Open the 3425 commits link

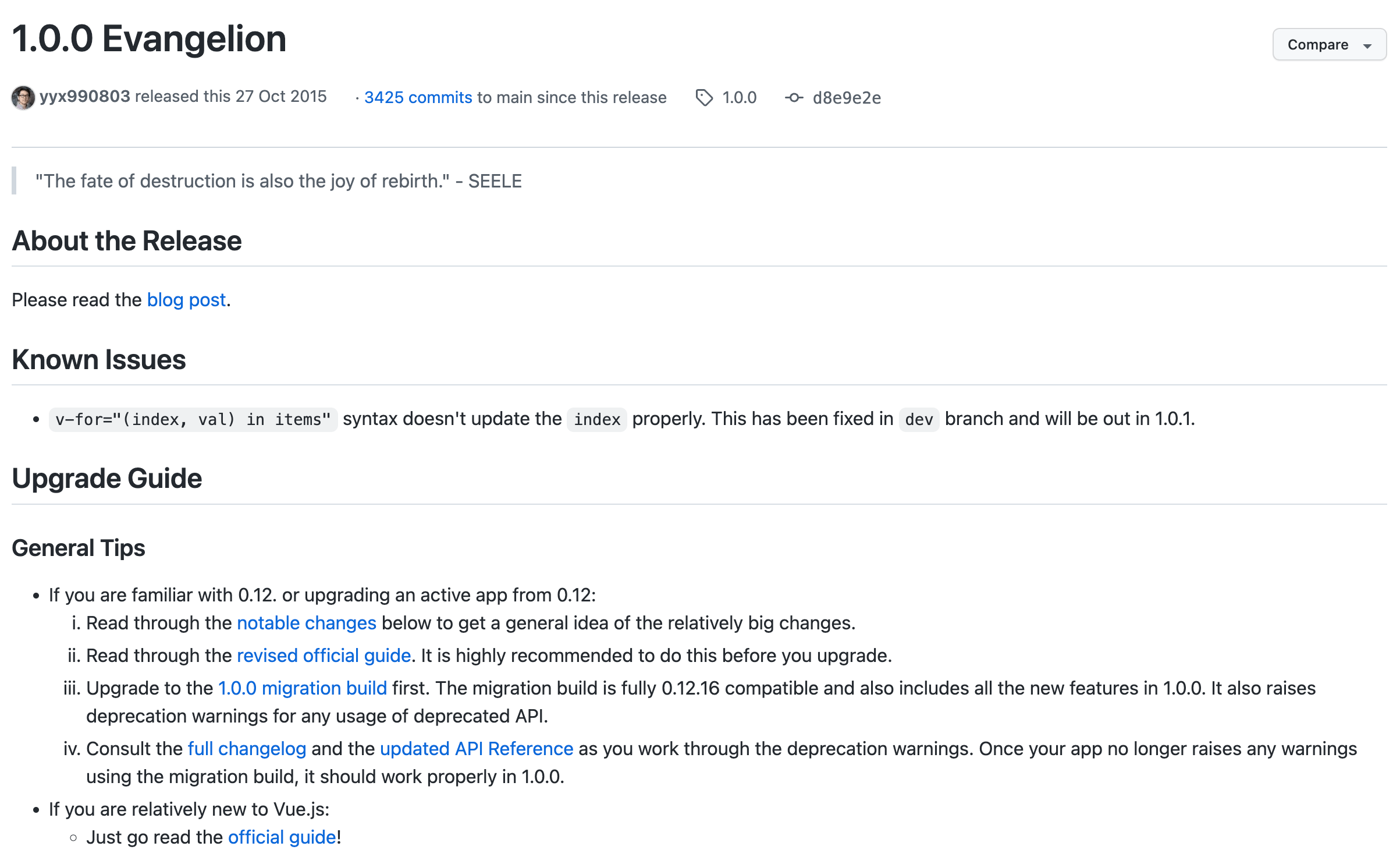click(418, 98)
